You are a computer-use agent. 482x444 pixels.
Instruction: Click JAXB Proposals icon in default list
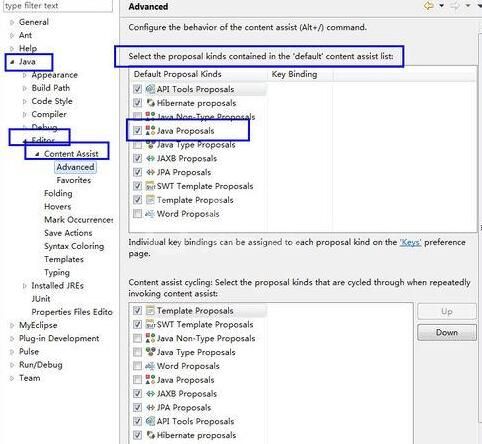point(150,158)
